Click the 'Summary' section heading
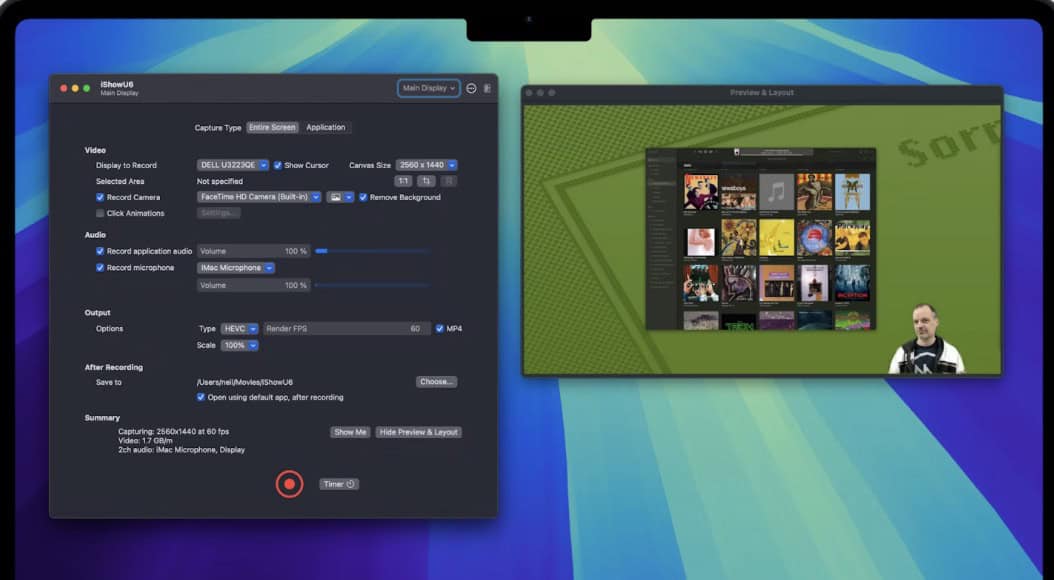The image size is (1054, 580). click(x=102, y=418)
